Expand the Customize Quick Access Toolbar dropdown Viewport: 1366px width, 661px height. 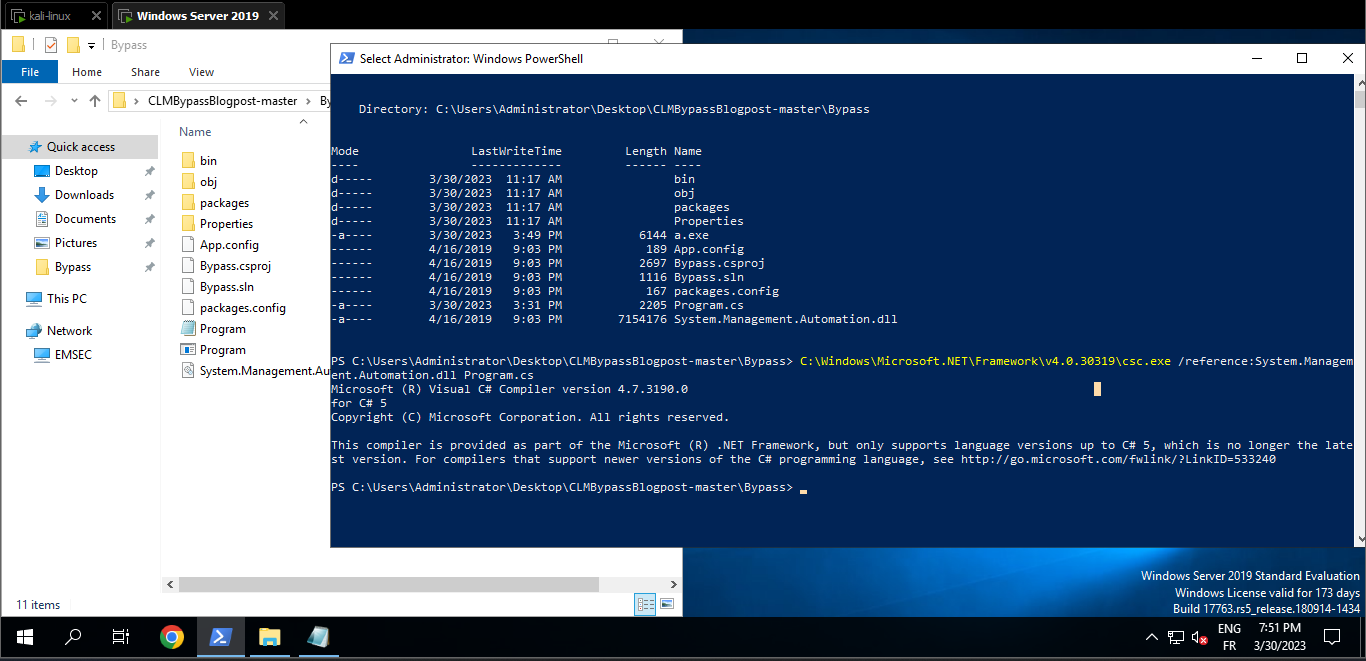pos(91,45)
